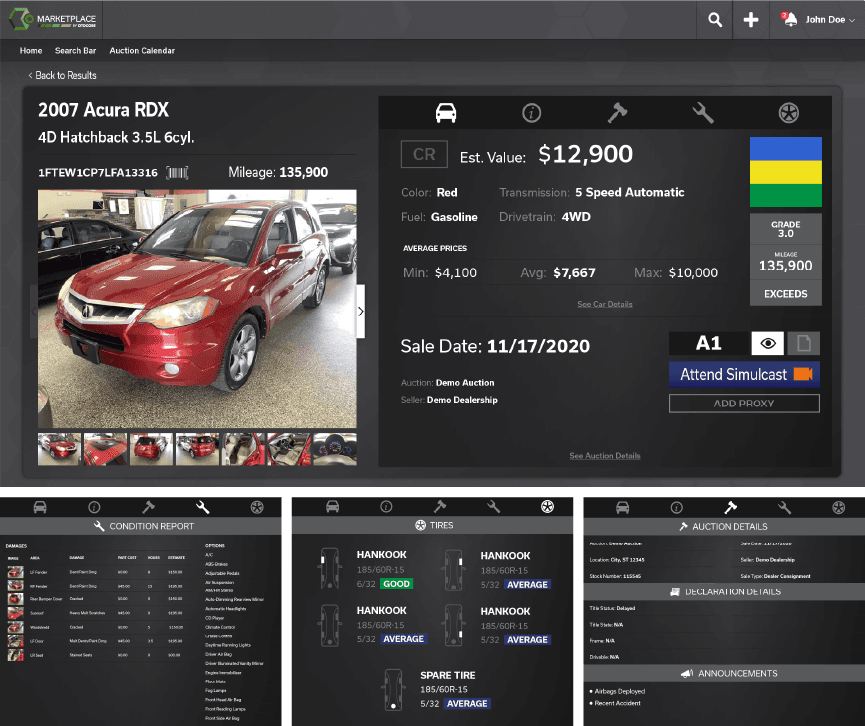The image size is (865, 726).
Task: Click the Marketplace logo
Action: click(x=52, y=19)
